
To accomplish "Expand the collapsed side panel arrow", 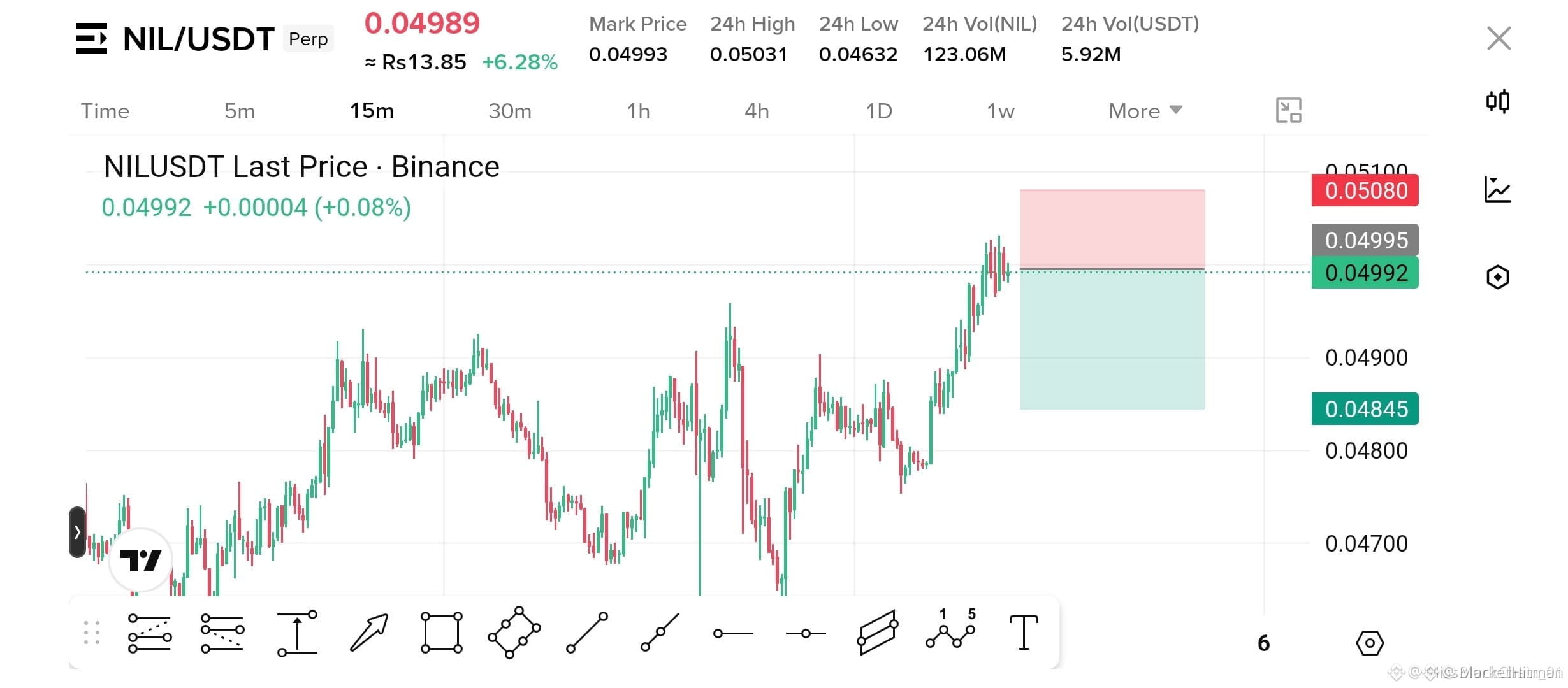I will (x=77, y=532).
